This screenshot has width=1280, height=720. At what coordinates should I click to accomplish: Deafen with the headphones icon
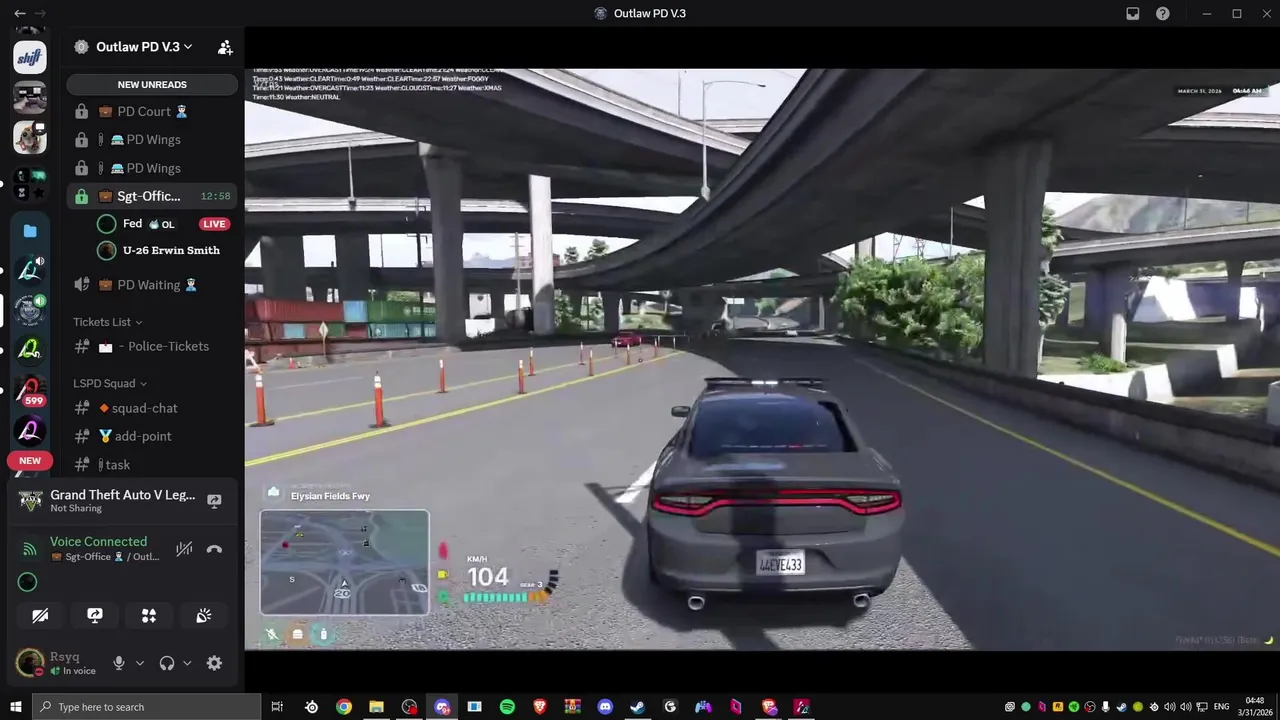tap(167, 663)
